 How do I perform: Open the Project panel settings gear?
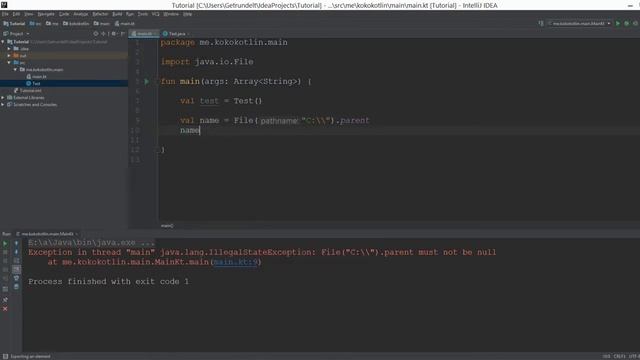114,34
